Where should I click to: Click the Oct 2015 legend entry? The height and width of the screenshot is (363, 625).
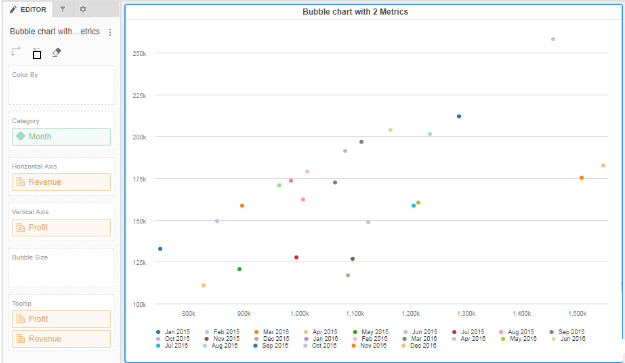coord(173,339)
